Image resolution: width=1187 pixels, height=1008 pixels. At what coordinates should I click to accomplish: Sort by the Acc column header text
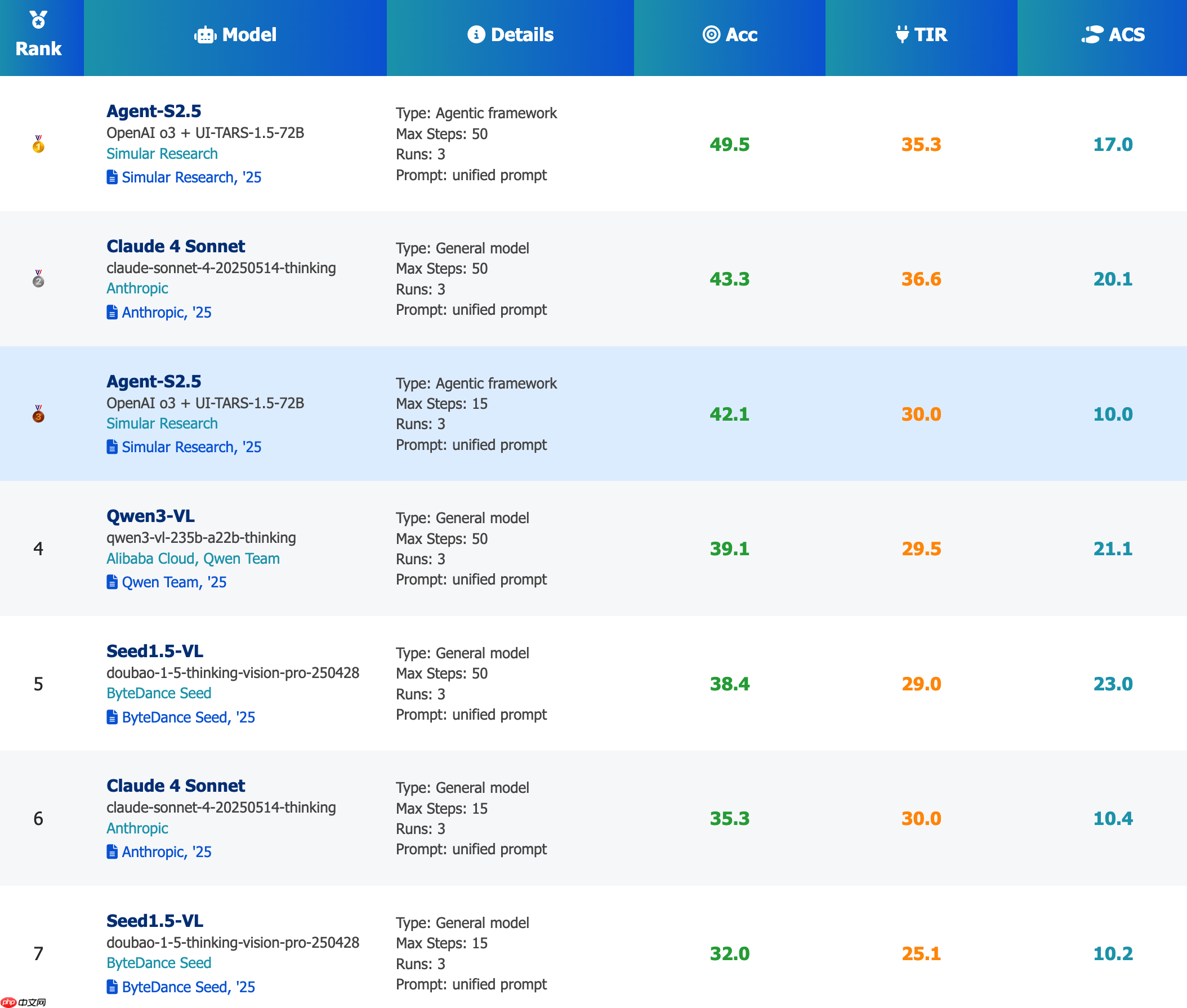[x=741, y=35]
